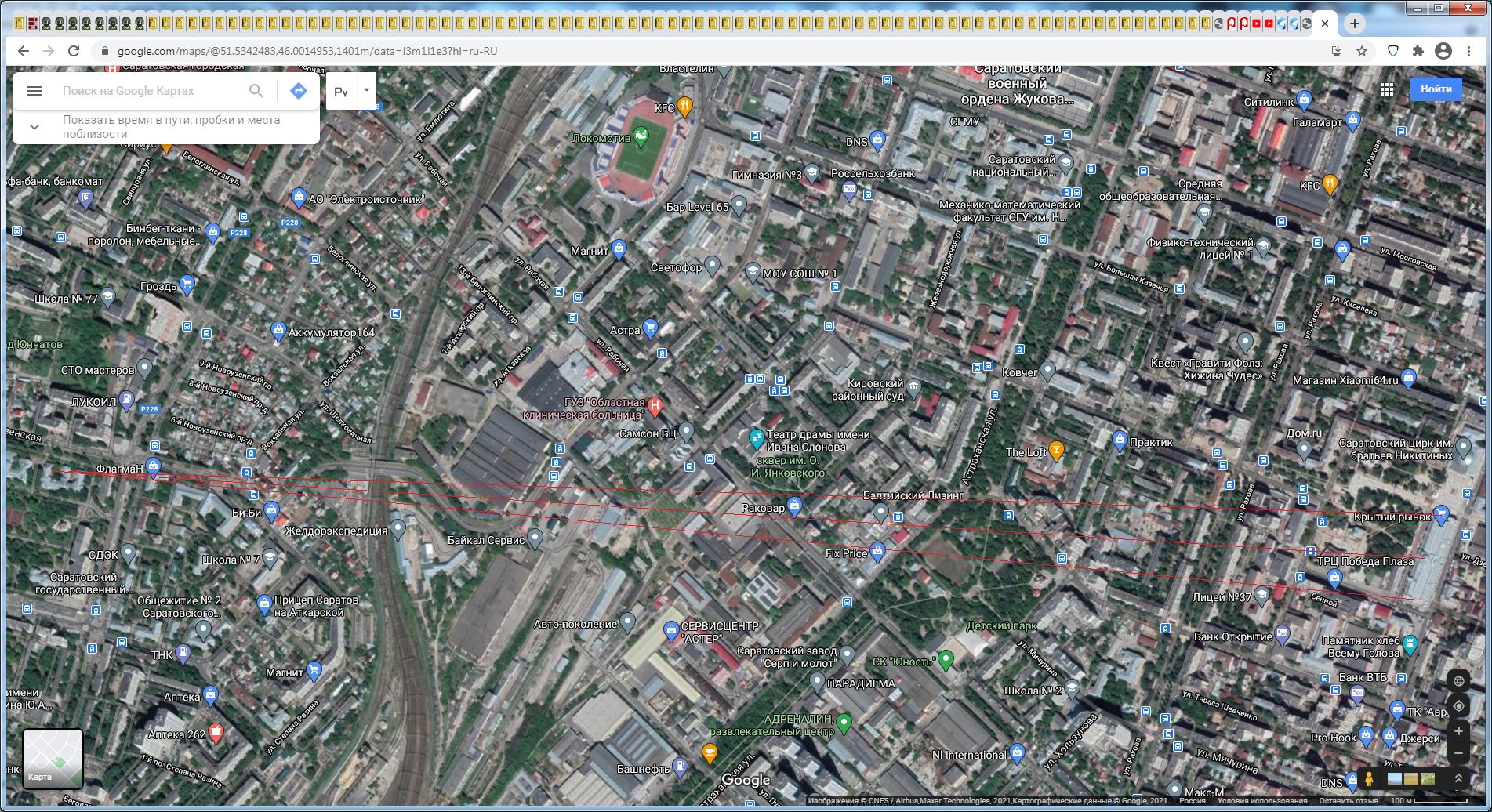Click the search magnifier icon
Screen dimensions: 1492x812
coord(256,91)
